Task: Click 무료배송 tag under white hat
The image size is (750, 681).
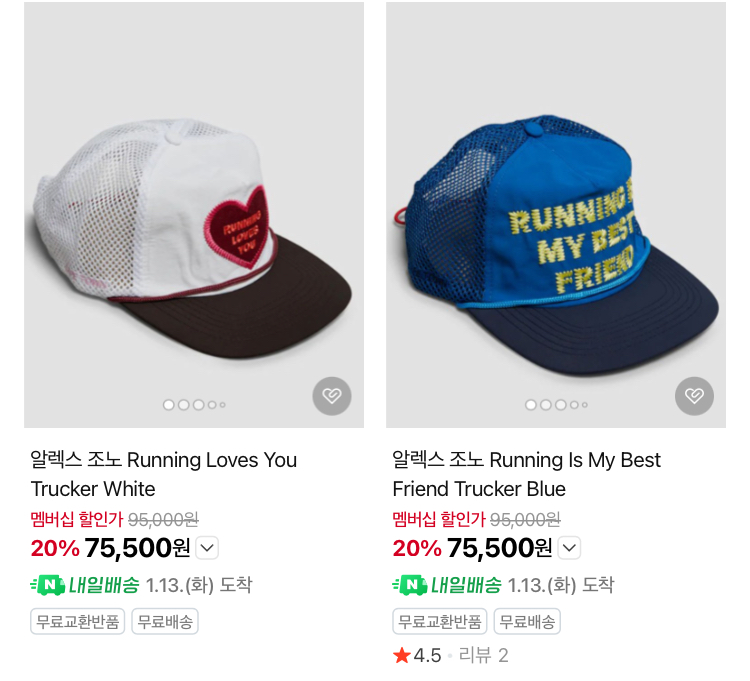Action: 165,621
